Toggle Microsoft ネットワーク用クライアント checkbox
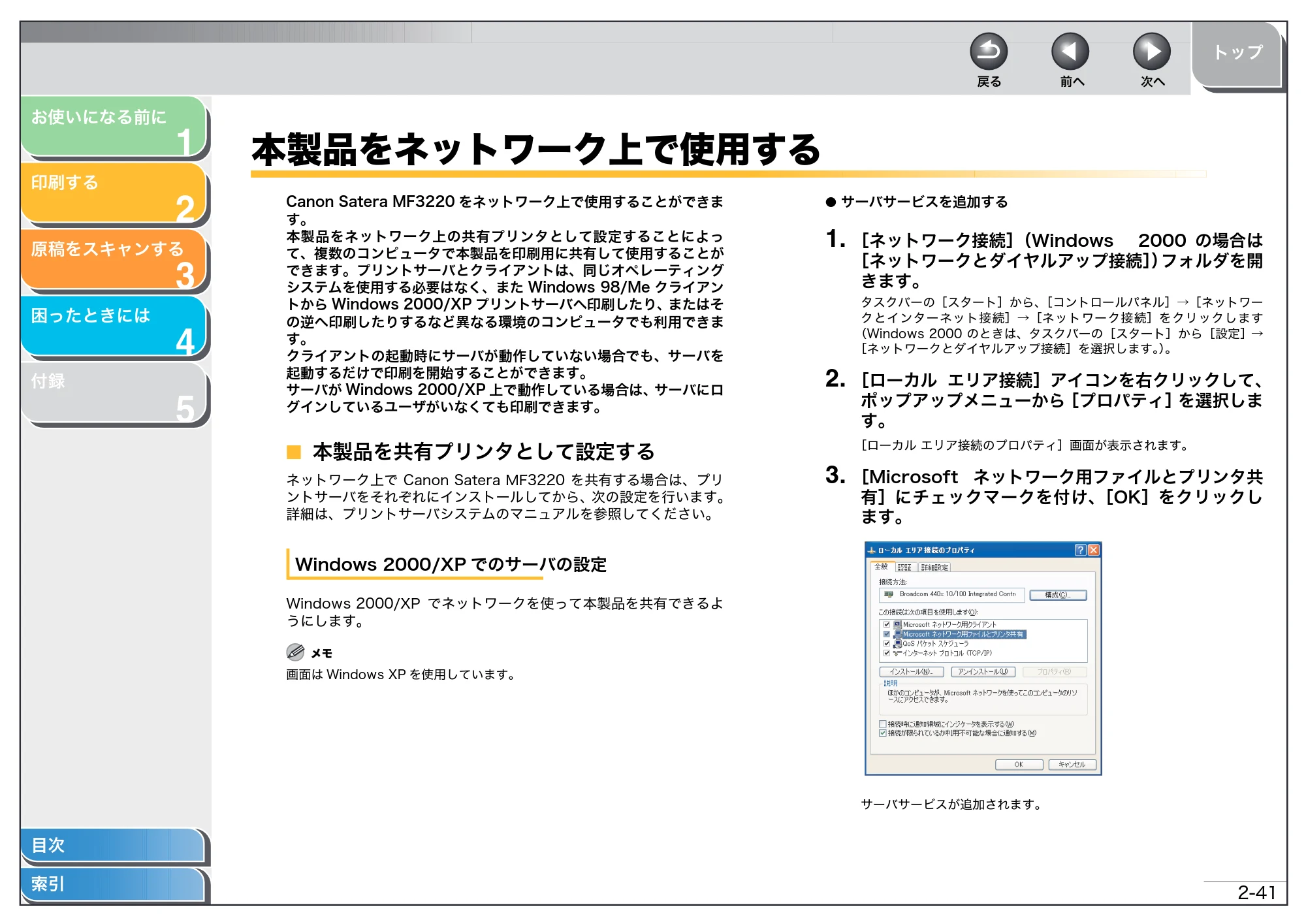The image size is (1306, 924). pyautogui.click(x=887, y=624)
